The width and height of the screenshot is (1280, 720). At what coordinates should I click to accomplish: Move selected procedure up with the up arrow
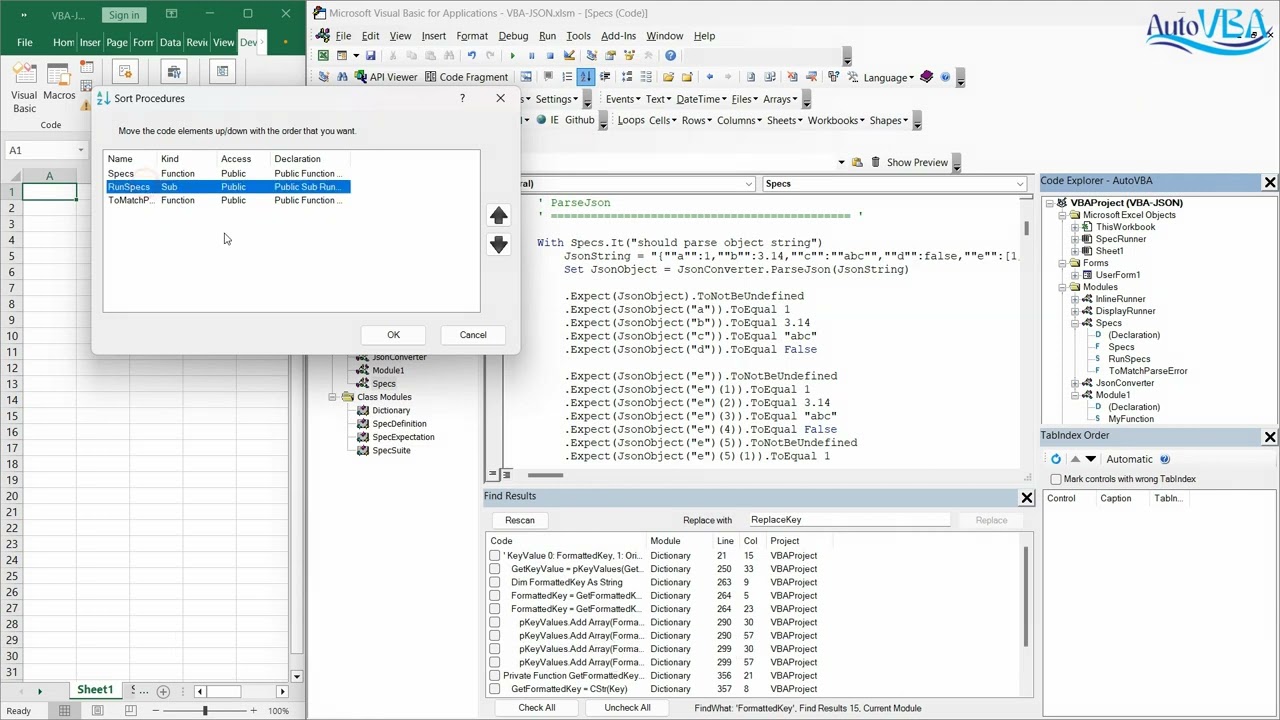pos(498,215)
